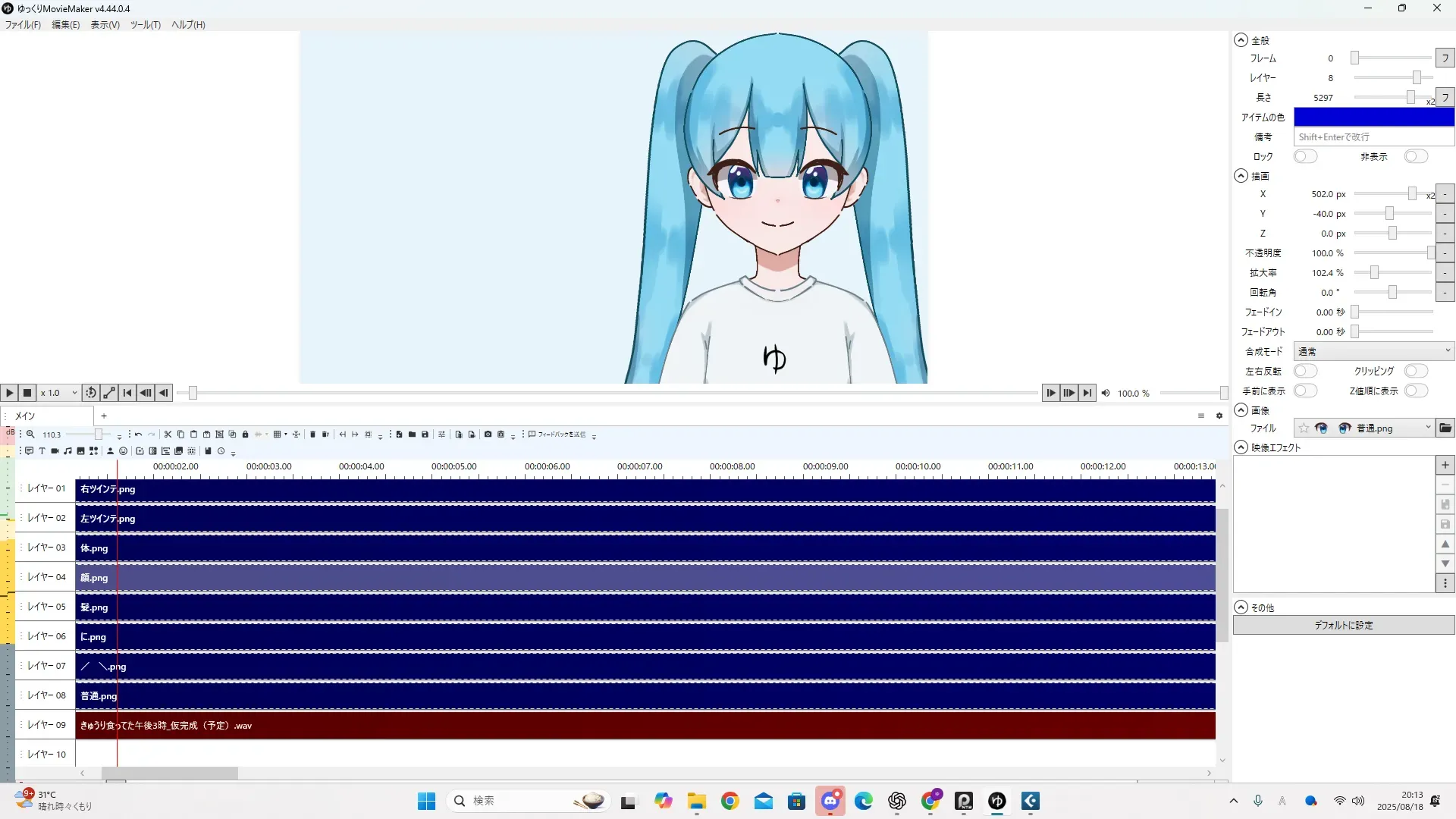Screen dimensions: 1456x819
Task: Open the ファイル(F) menu
Action: (x=23, y=25)
